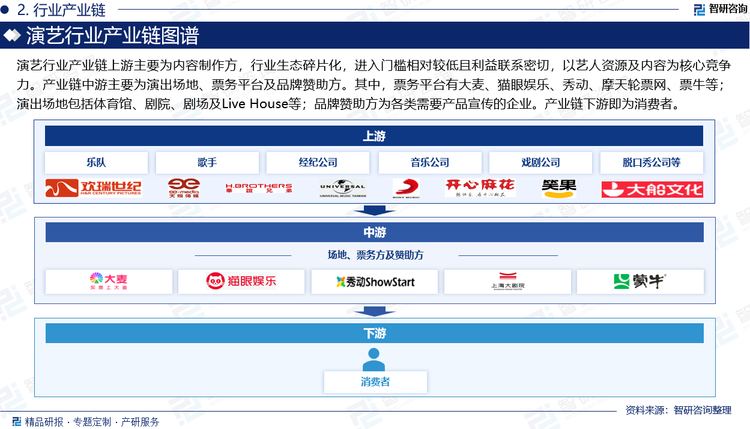Screen dimensions: 750x429
Task: Click the 消费者 label box
Action: tap(375, 382)
